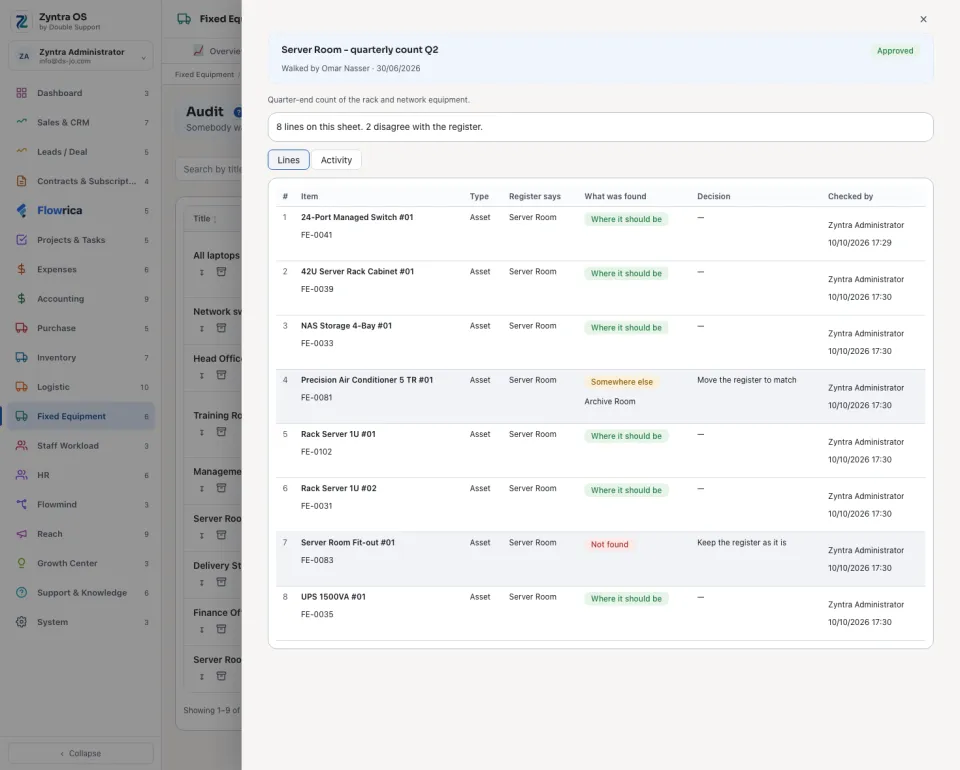
Task: Click the 'Somewhere else' status badge
Action: (x=621, y=382)
